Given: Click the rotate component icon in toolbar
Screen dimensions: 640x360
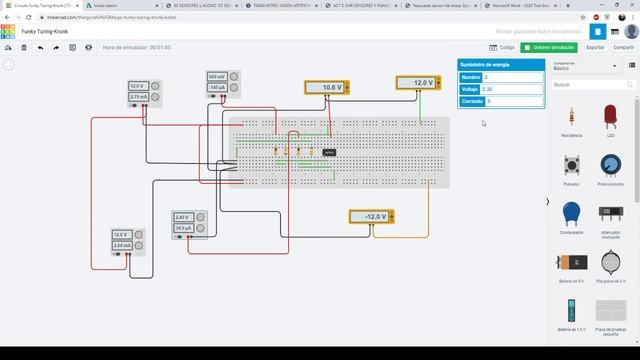Looking at the screenshot, I should [8, 48].
